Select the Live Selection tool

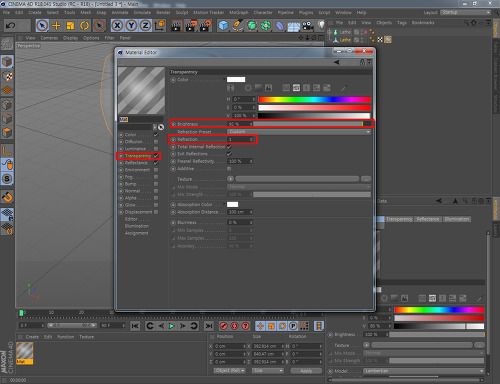[x=42, y=25]
